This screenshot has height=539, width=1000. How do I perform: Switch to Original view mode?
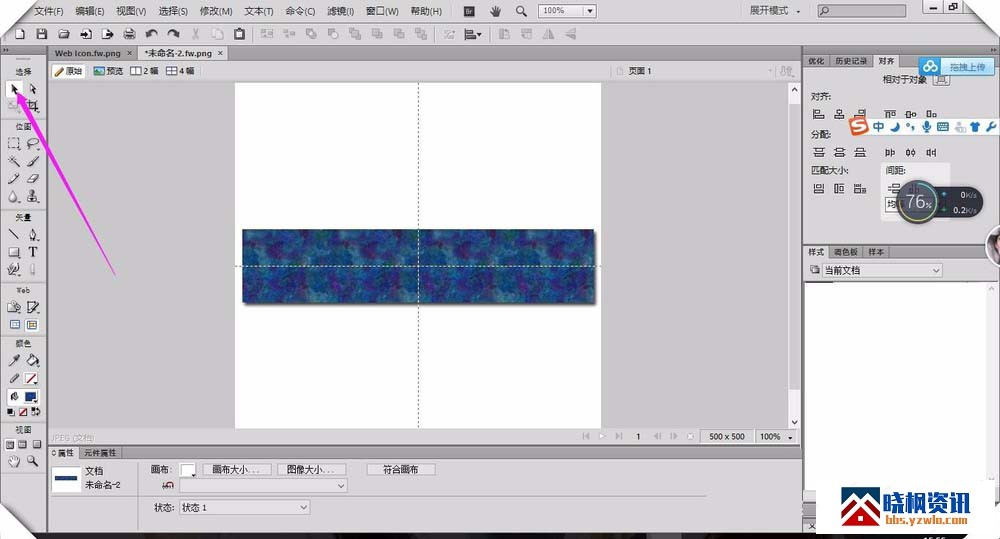(68, 71)
